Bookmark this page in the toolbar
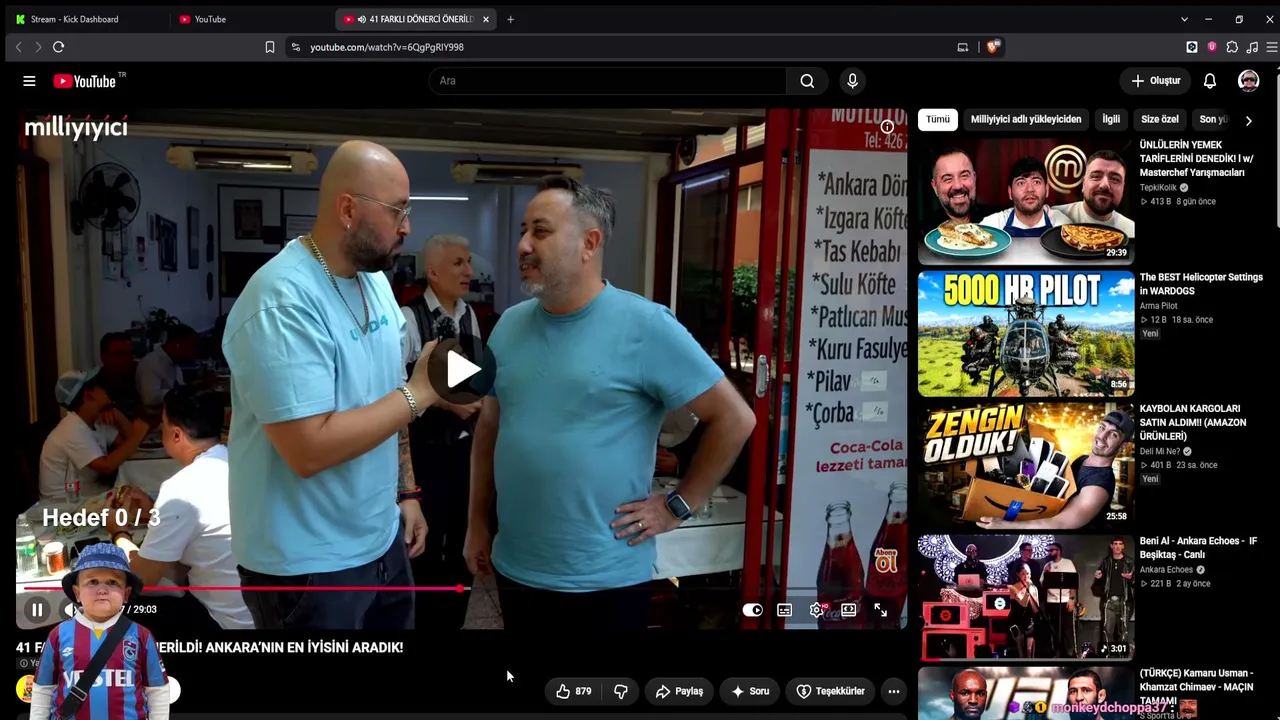The width and height of the screenshot is (1280, 720). coord(270,47)
